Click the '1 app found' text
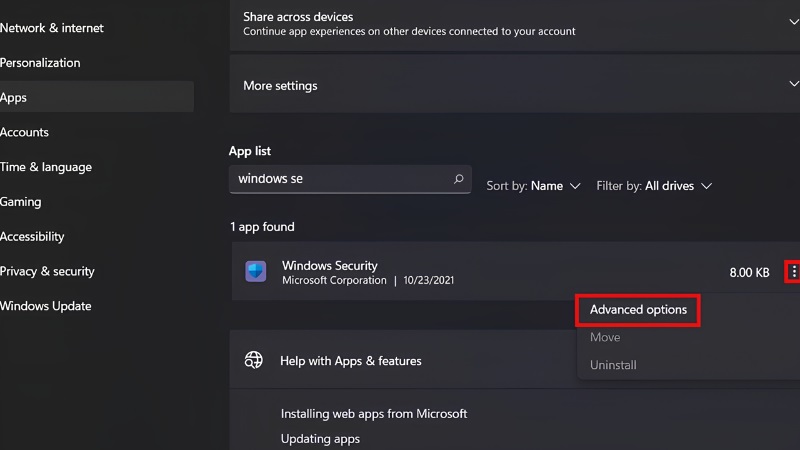This screenshot has height=450, width=800. click(x=262, y=227)
